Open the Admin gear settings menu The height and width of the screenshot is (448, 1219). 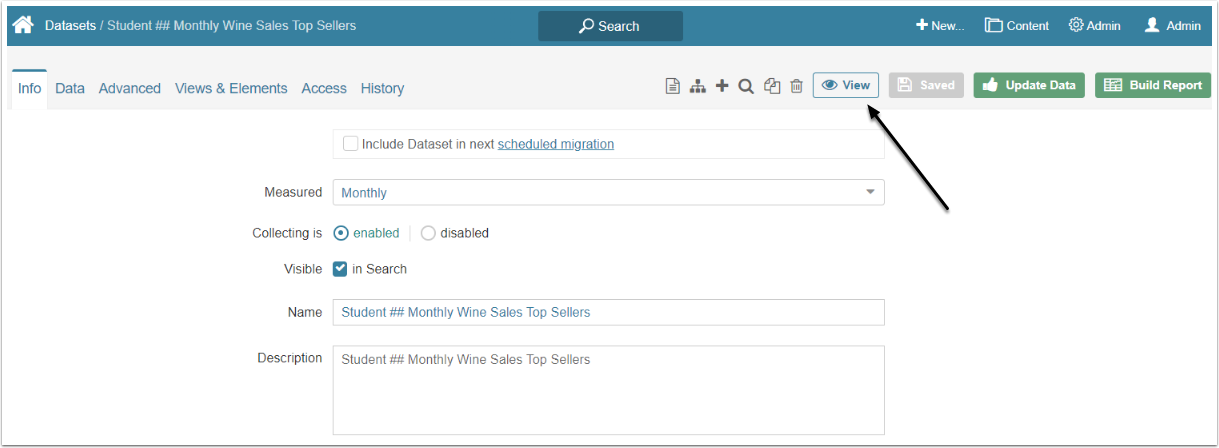pyautogui.click(x=1094, y=25)
